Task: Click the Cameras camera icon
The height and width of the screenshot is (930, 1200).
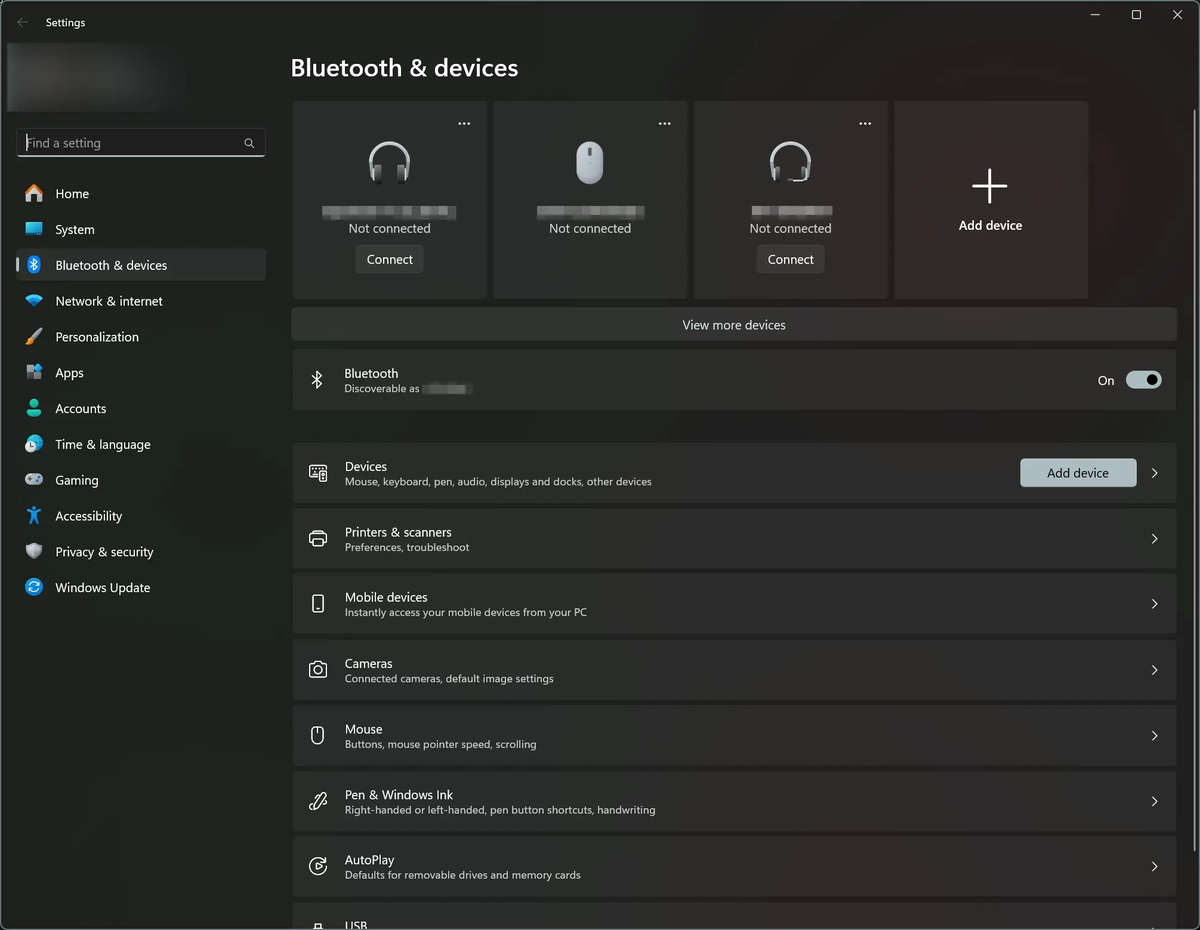Action: tap(318, 670)
